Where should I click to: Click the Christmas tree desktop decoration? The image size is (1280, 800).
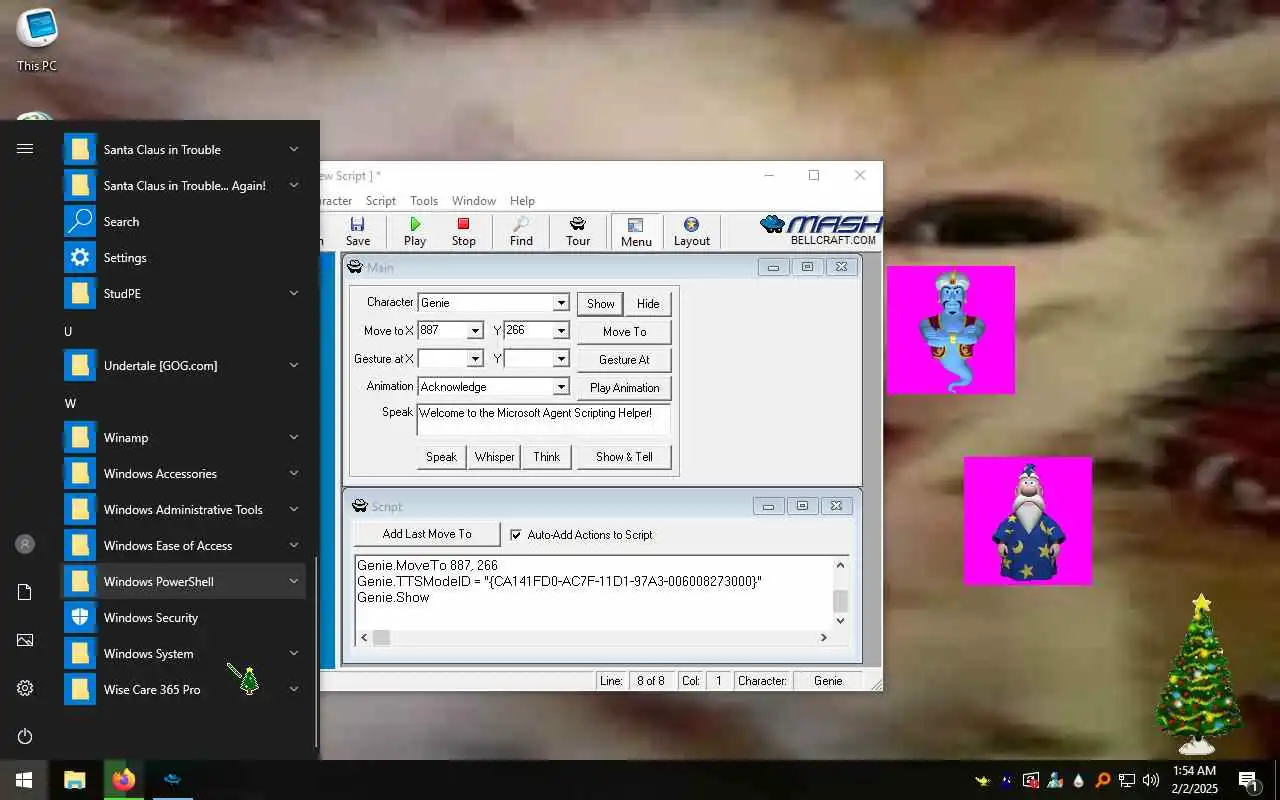[1198, 675]
